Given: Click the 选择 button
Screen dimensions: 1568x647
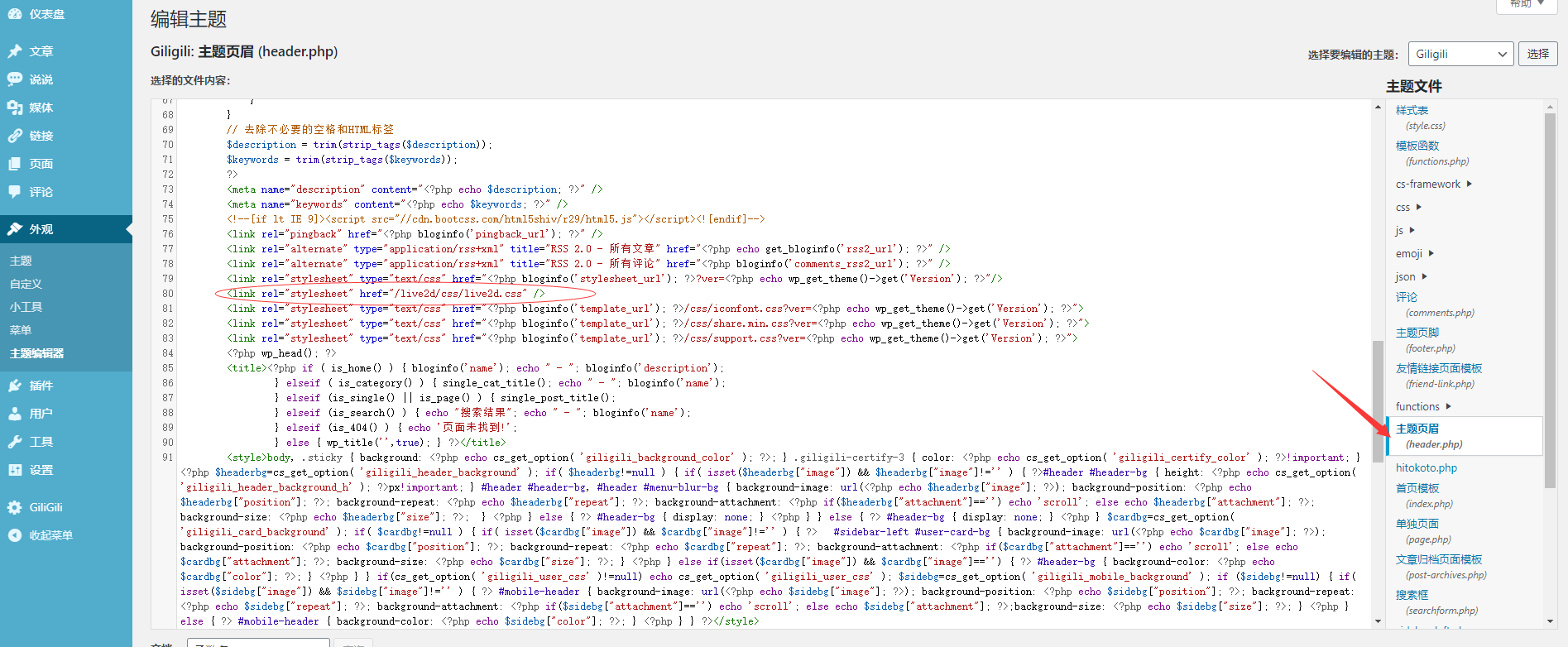Looking at the screenshot, I should (x=1538, y=54).
